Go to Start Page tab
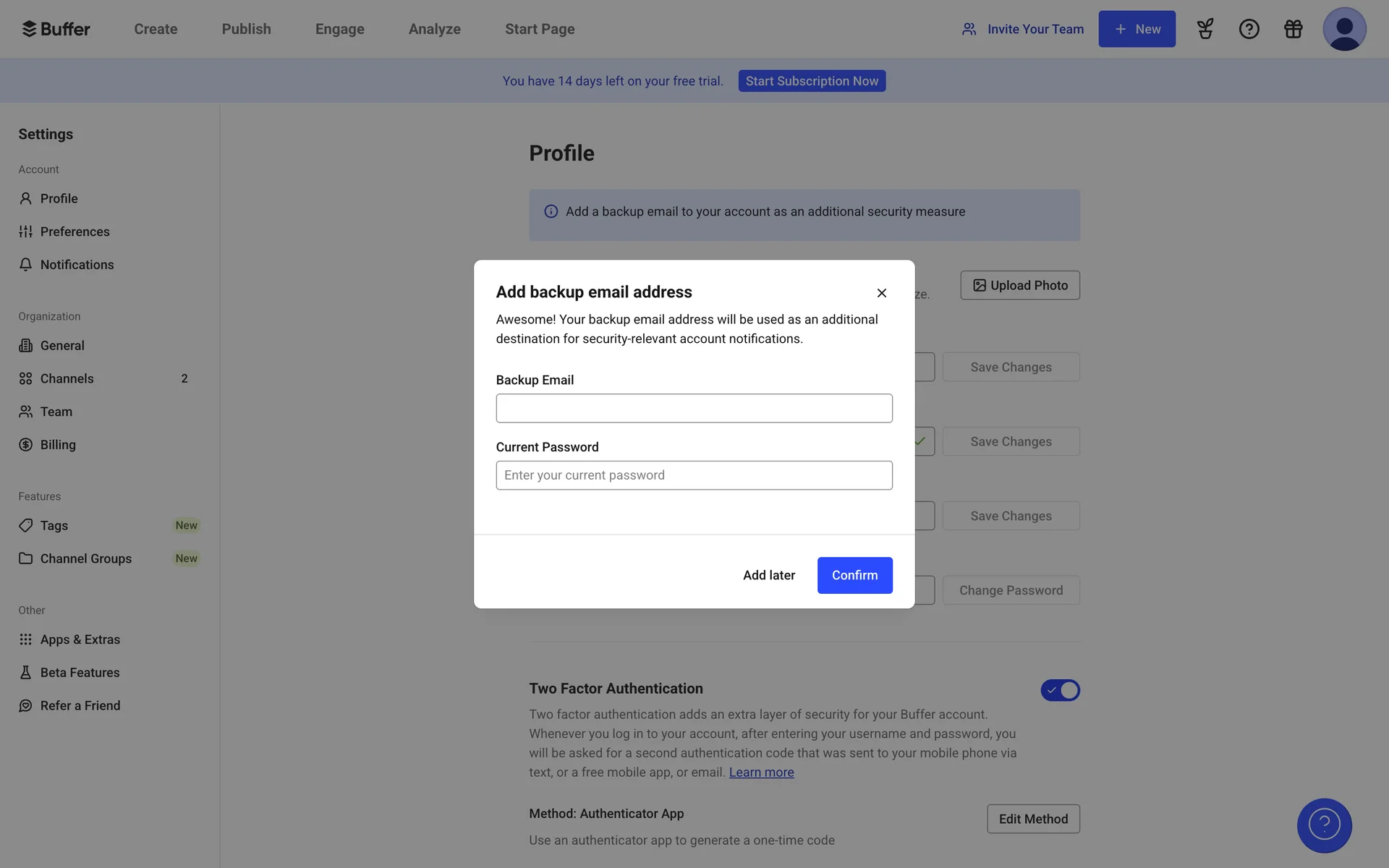This screenshot has height=868, width=1389. click(x=540, y=29)
